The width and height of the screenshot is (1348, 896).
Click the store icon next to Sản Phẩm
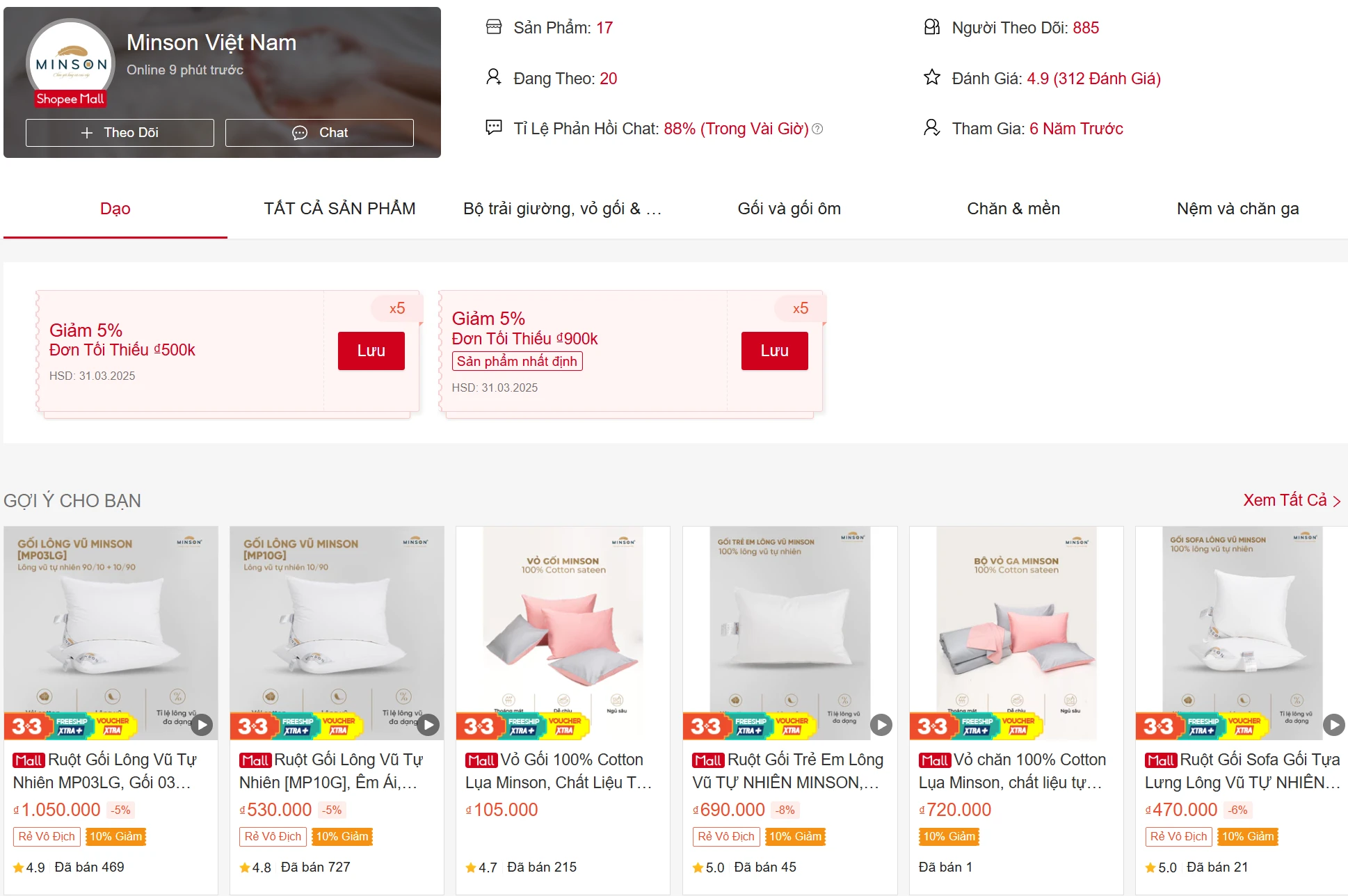coord(494,27)
